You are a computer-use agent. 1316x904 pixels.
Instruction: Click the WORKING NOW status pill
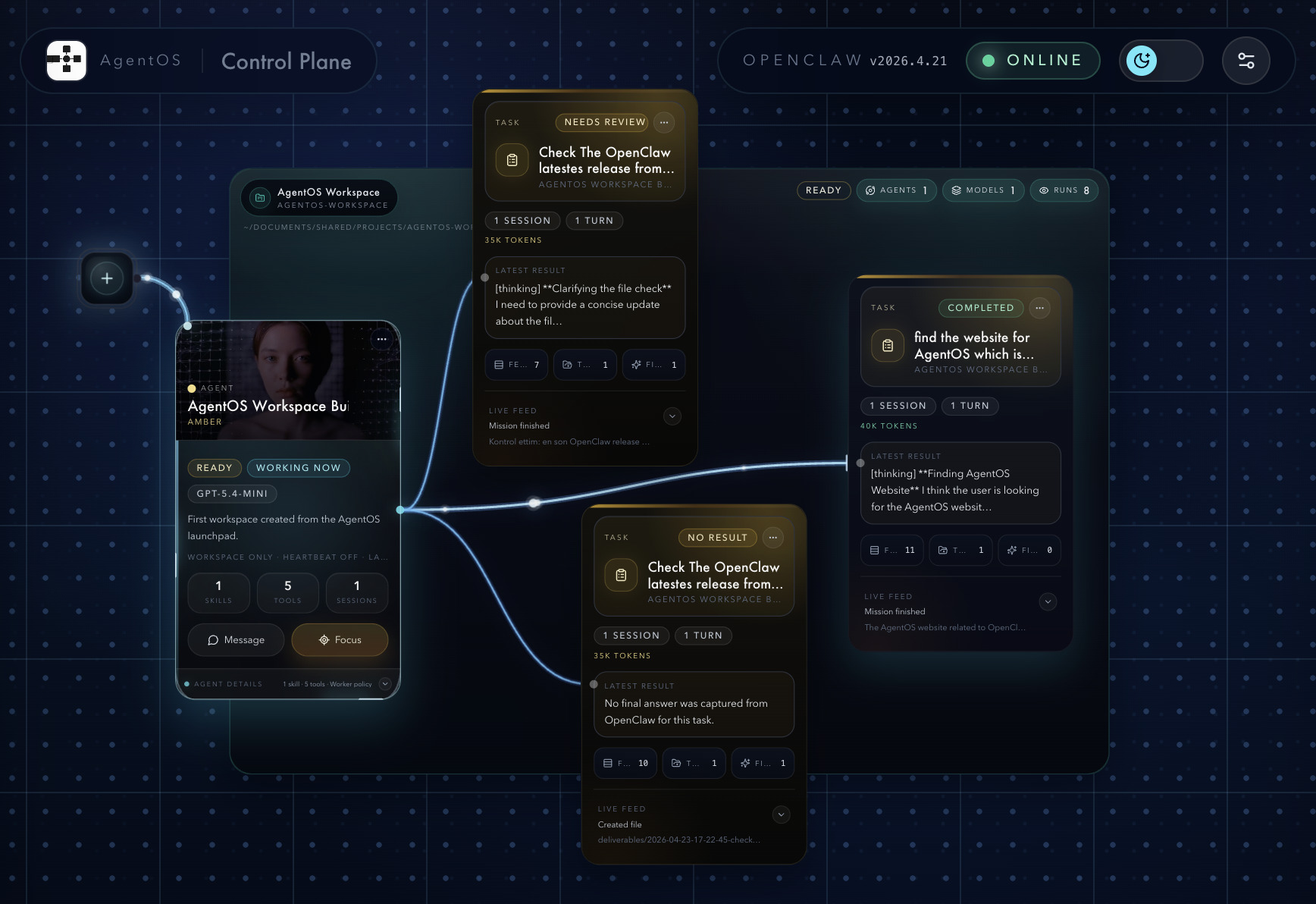299,468
